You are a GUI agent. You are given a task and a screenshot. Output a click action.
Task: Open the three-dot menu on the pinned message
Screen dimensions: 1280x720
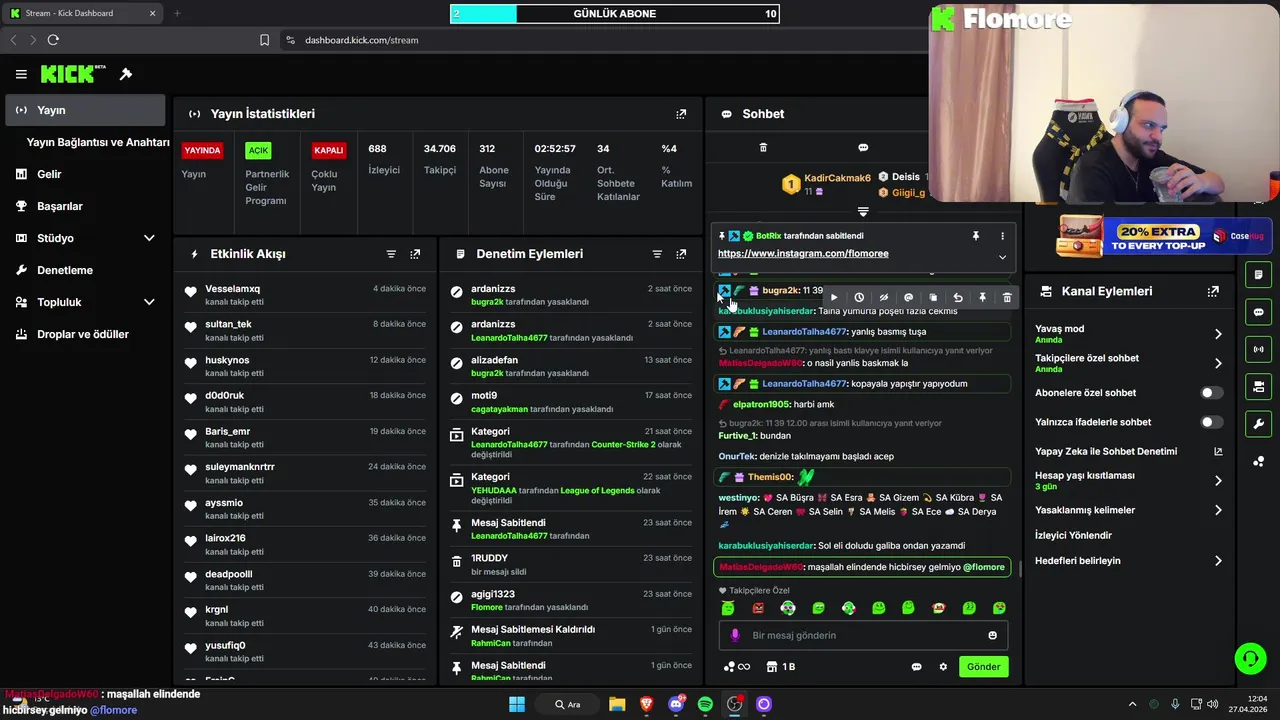pos(1002,236)
